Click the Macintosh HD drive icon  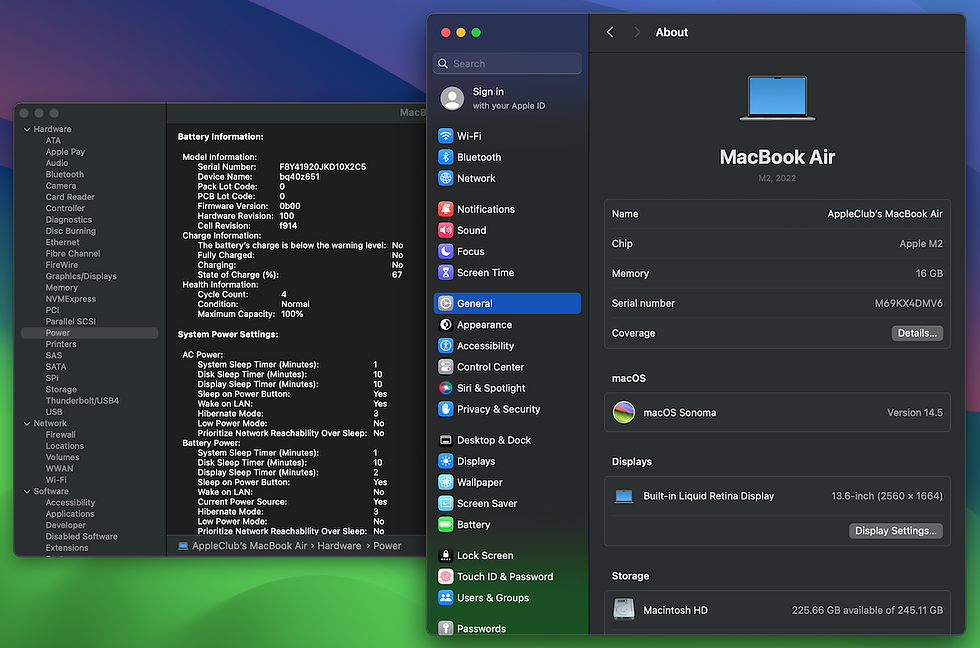pos(623,609)
